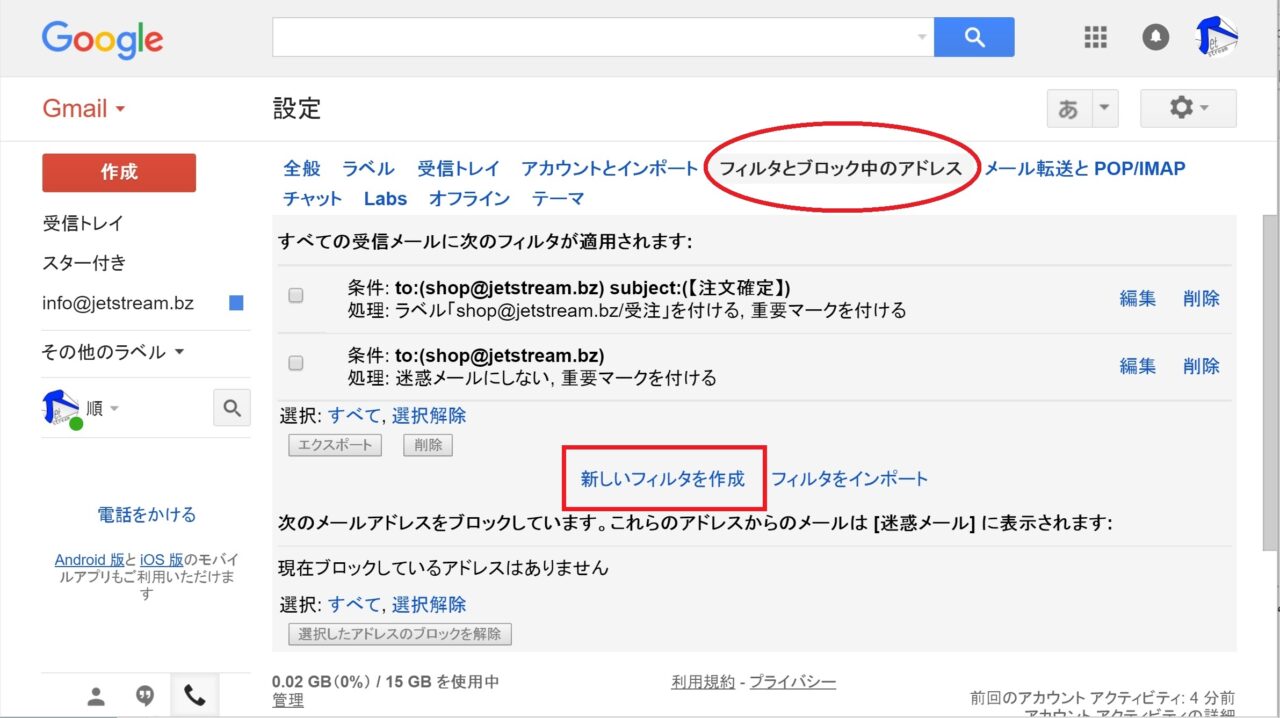
Task: Check the second shop@jetstream.bz filter checkbox
Action: click(x=296, y=364)
